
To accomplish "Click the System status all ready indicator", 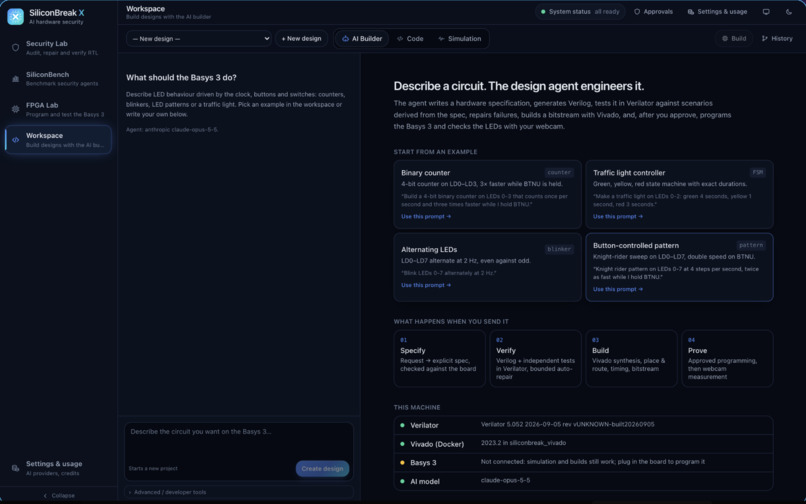I will pos(580,11).
